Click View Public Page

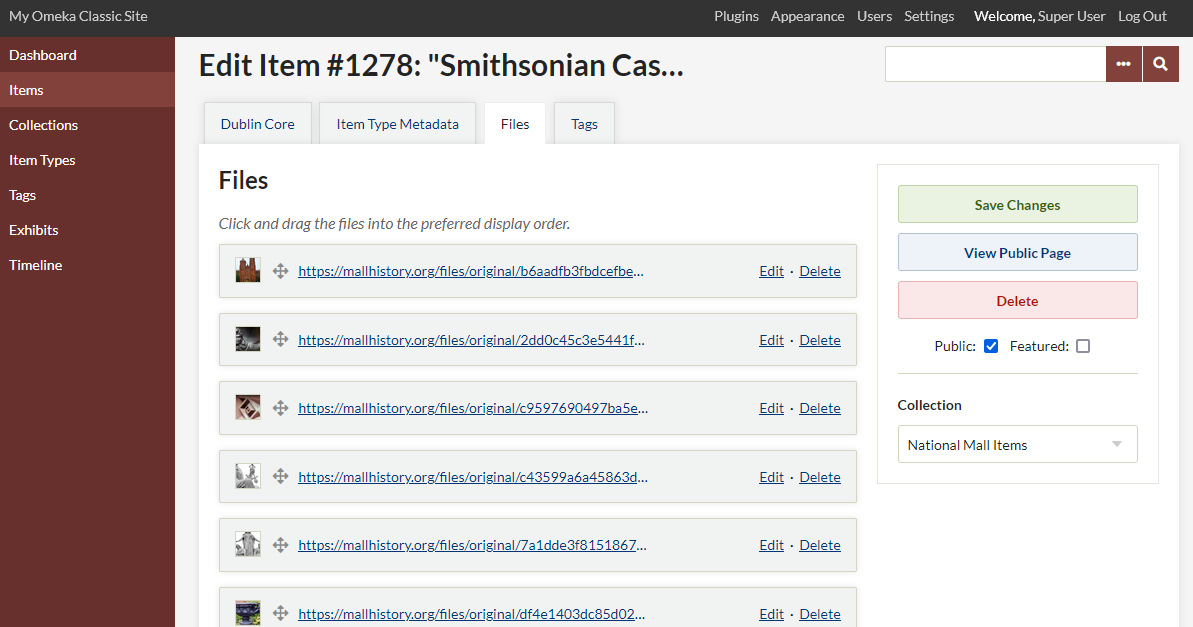click(1017, 252)
